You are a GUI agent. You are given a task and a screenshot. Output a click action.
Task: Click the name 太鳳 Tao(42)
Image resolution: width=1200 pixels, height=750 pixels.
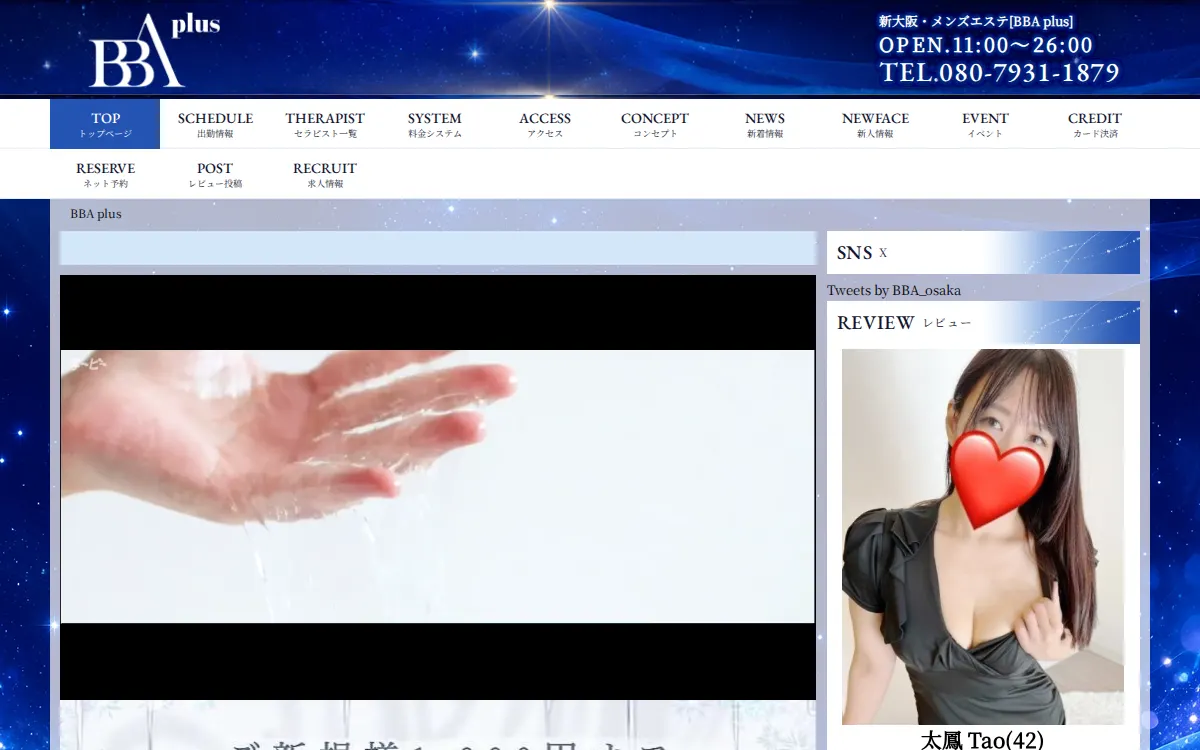pos(982,740)
